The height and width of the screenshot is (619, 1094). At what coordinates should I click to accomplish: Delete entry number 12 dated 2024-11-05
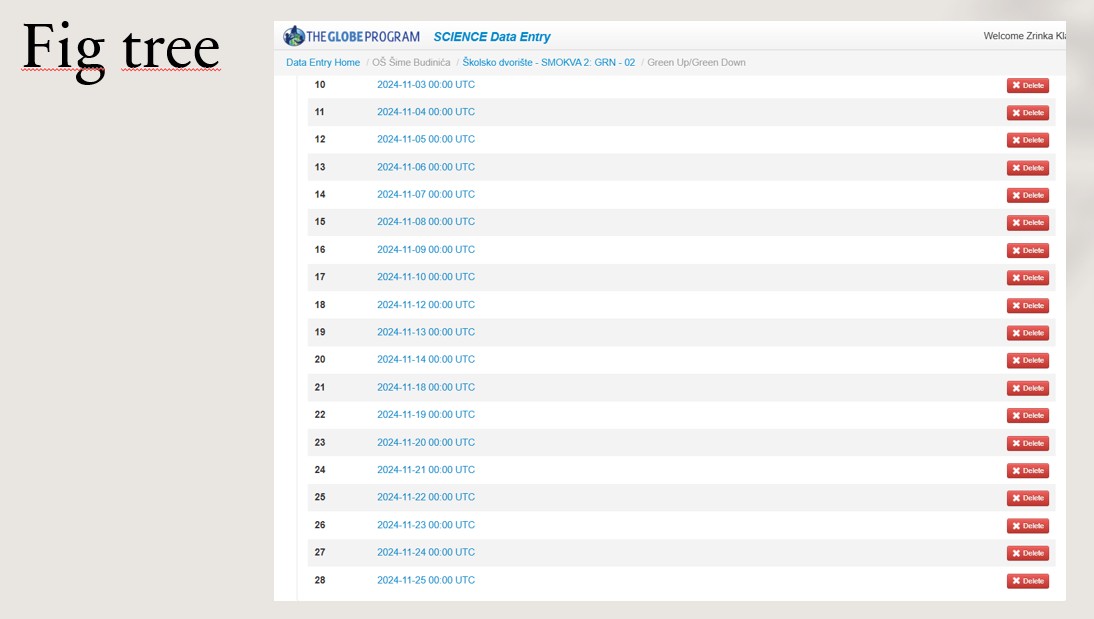coord(1027,141)
